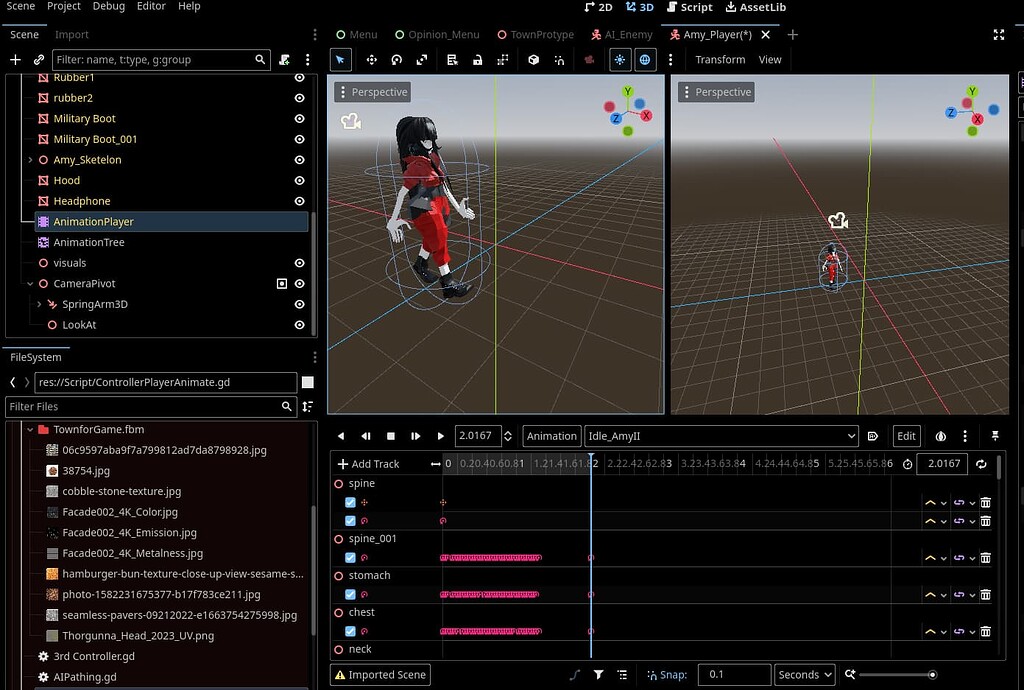Add a new node with plus icon
Viewport: 1024px width, 690px height.
pos(15,59)
